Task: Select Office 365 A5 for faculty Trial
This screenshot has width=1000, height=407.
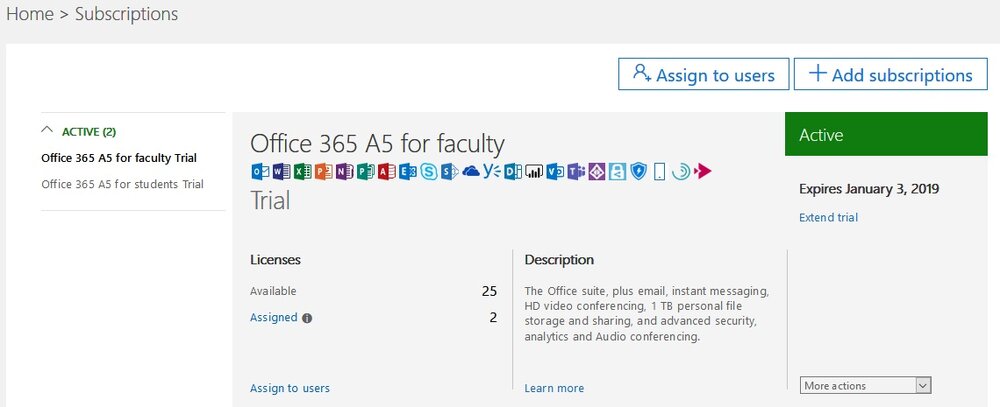Action: point(119,158)
